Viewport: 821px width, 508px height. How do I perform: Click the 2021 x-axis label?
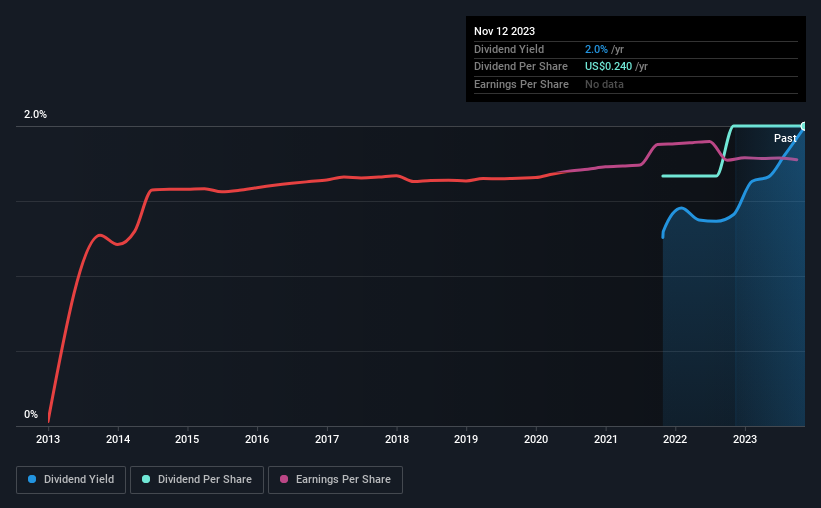(x=606, y=439)
